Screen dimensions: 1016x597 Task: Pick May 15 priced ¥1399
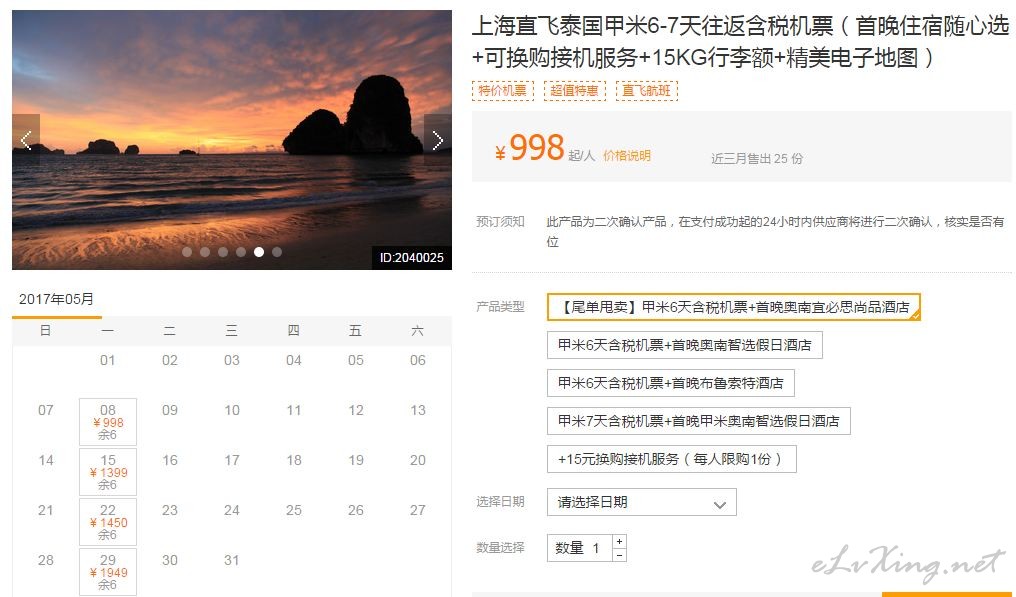pos(108,472)
